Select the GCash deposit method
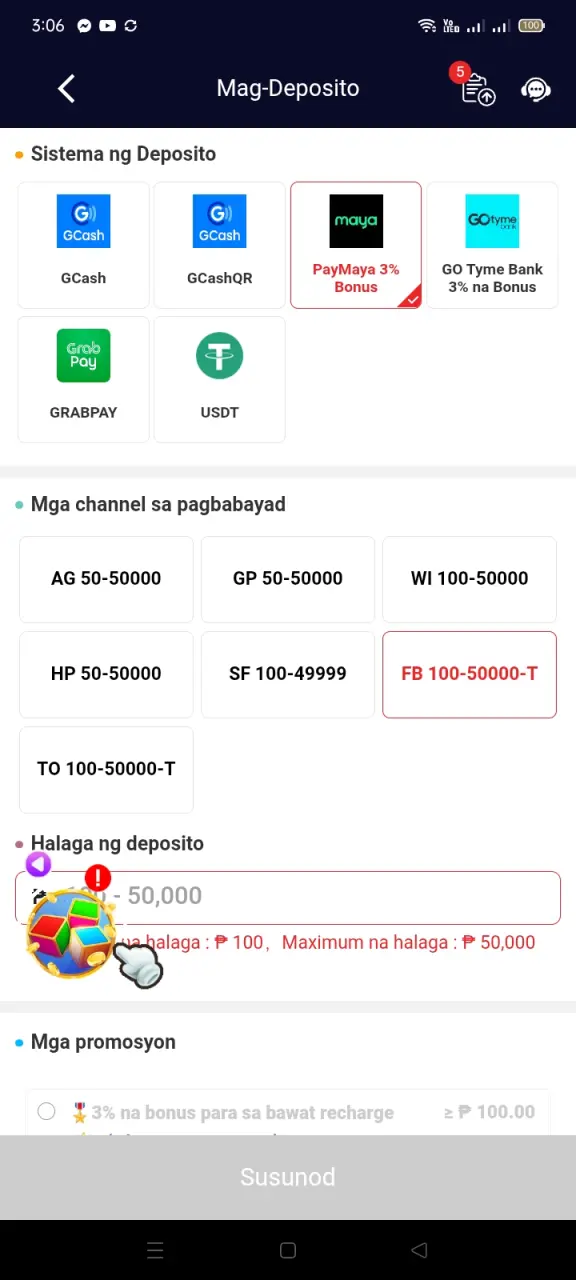The width and height of the screenshot is (576, 1280). (83, 245)
